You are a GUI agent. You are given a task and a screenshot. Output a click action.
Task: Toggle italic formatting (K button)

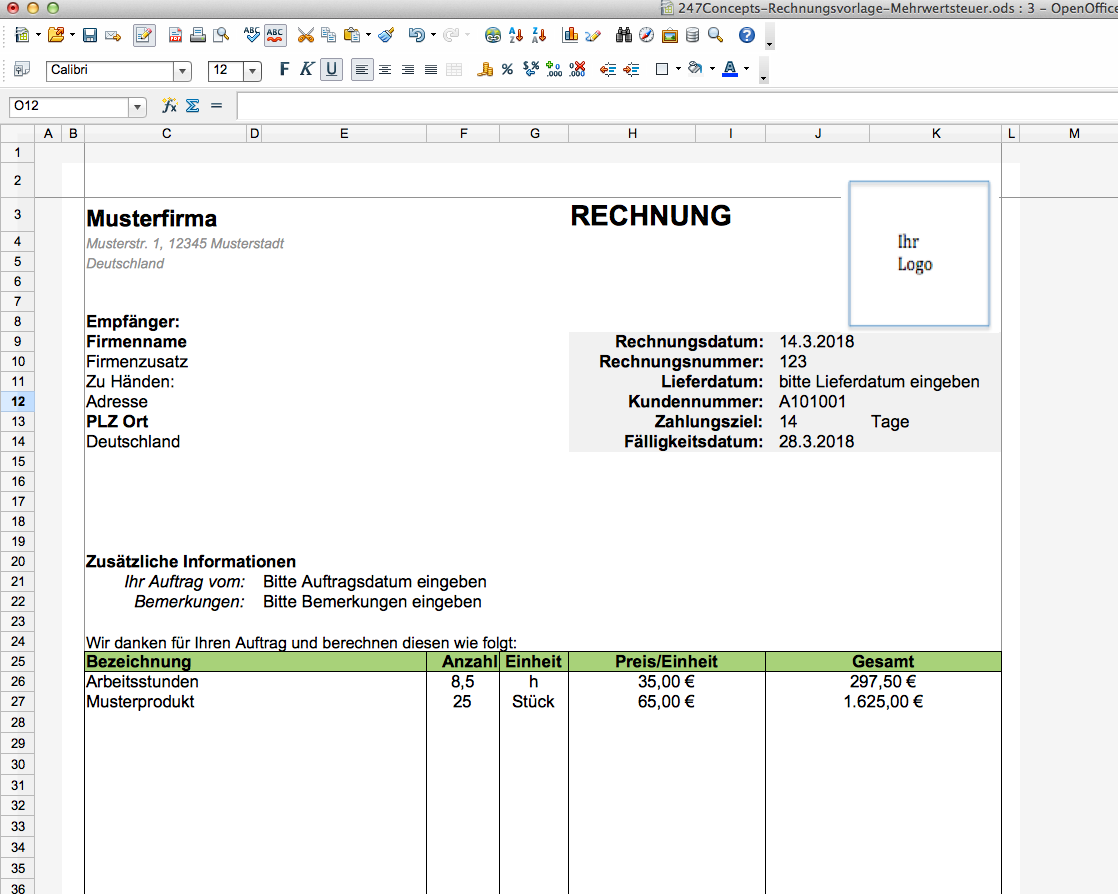tap(307, 70)
